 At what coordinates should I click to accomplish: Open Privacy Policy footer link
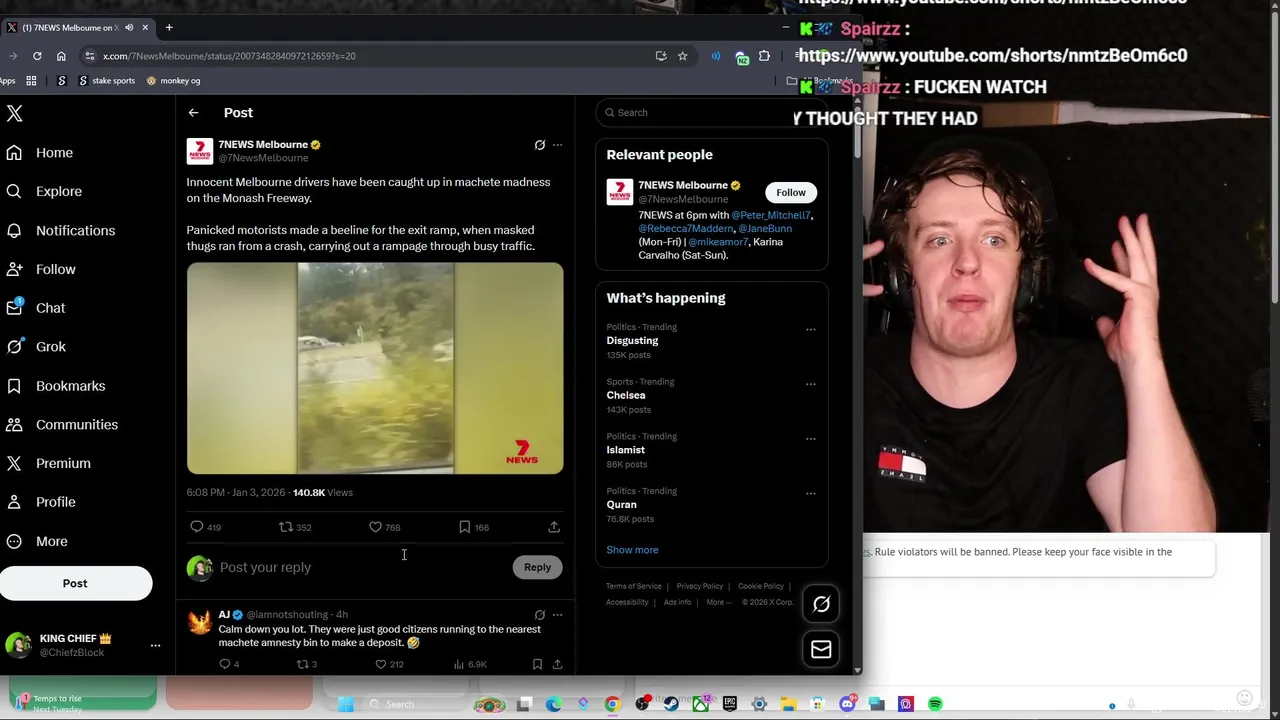(x=700, y=586)
